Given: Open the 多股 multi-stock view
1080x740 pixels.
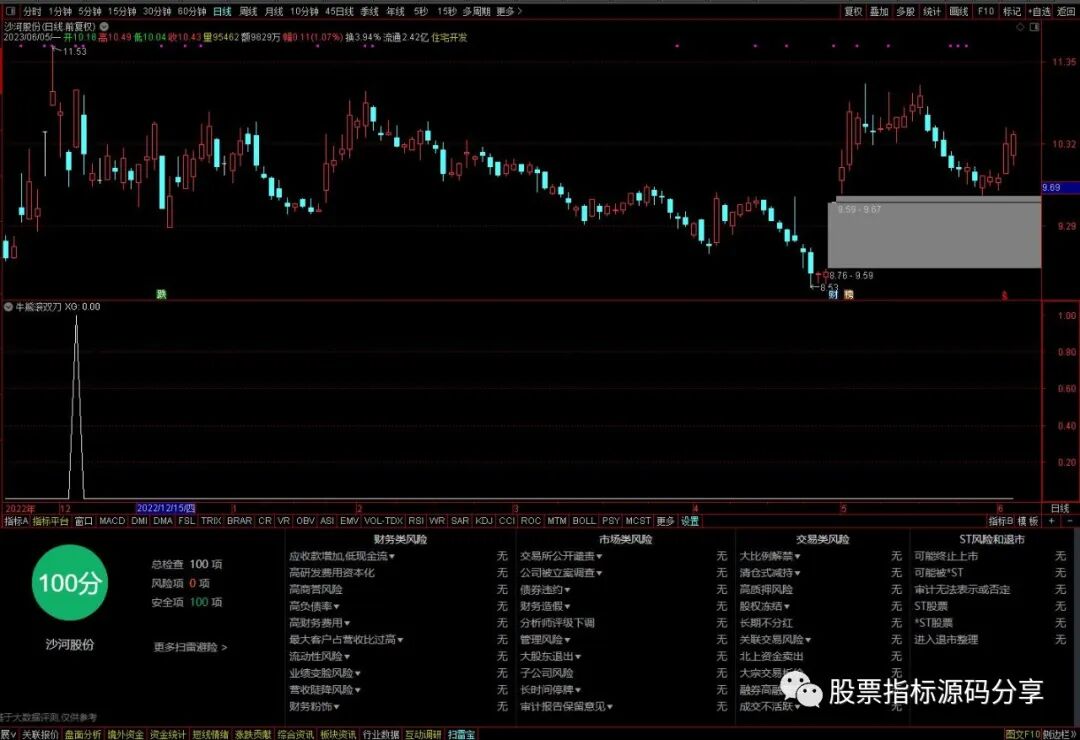Looking at the screenshot, I should (905, 11).
